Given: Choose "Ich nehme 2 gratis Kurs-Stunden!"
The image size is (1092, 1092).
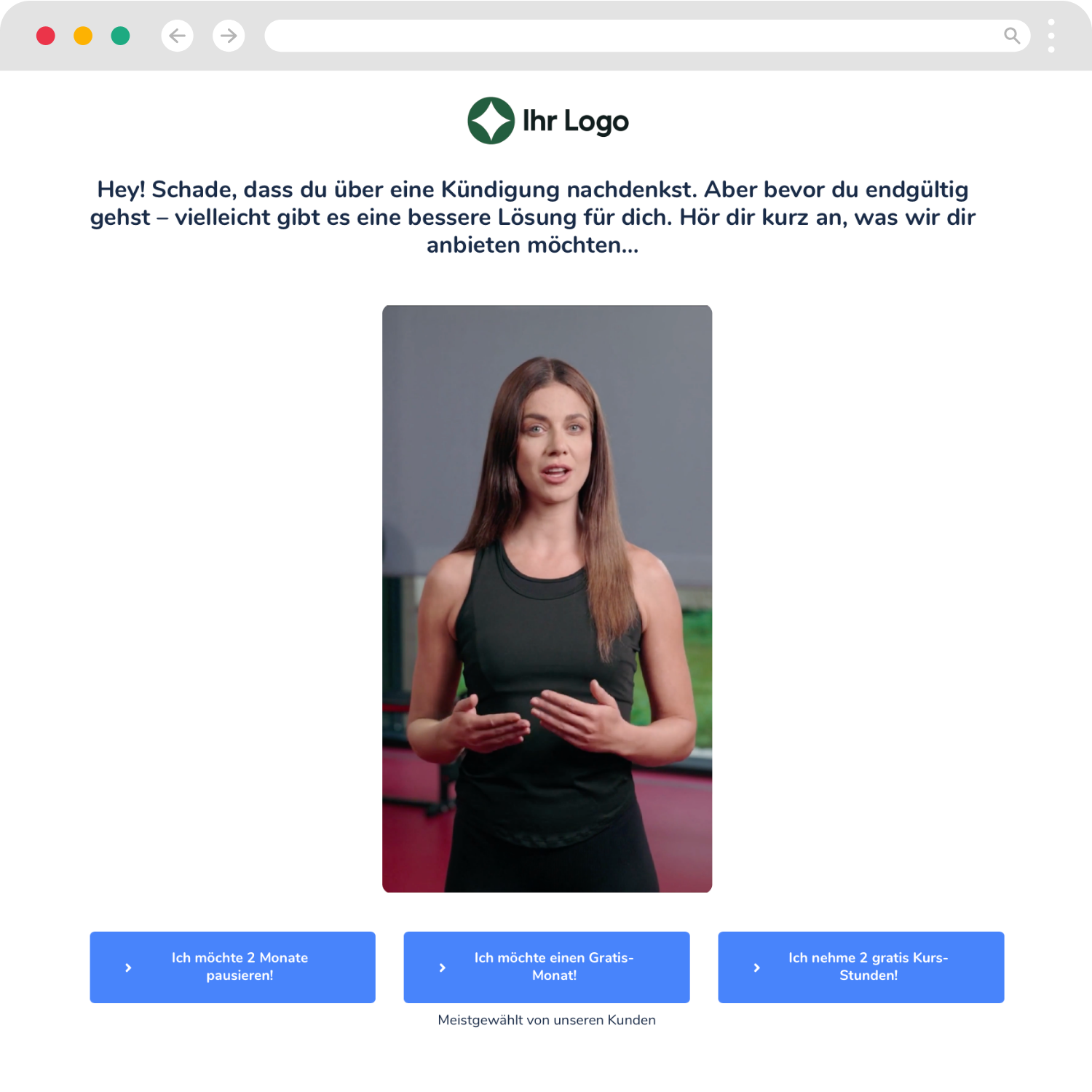Looking at the screenshot, I should [868, 967].
